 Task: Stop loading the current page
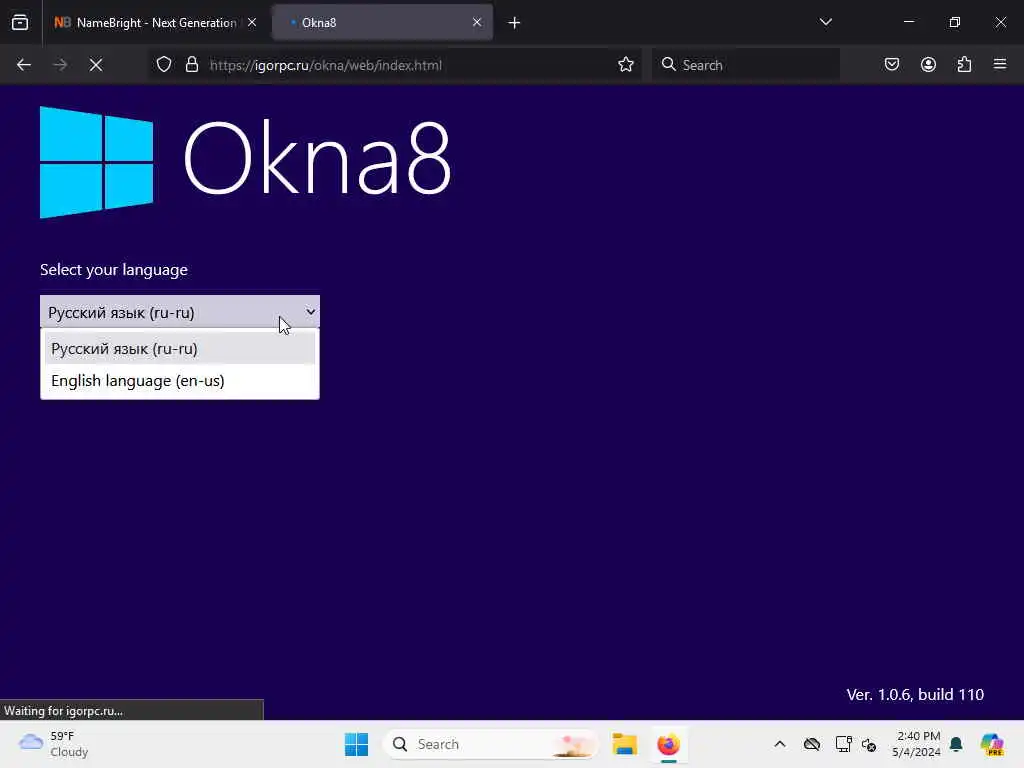pyautogui.click(x=96, y=65)
